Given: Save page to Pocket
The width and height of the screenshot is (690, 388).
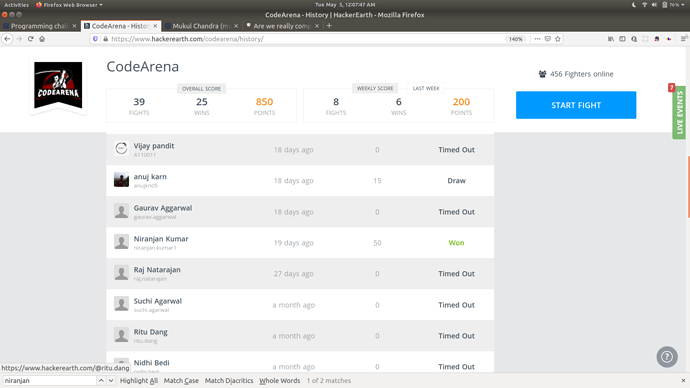Looking at the screenshot, I should point(547,39).
